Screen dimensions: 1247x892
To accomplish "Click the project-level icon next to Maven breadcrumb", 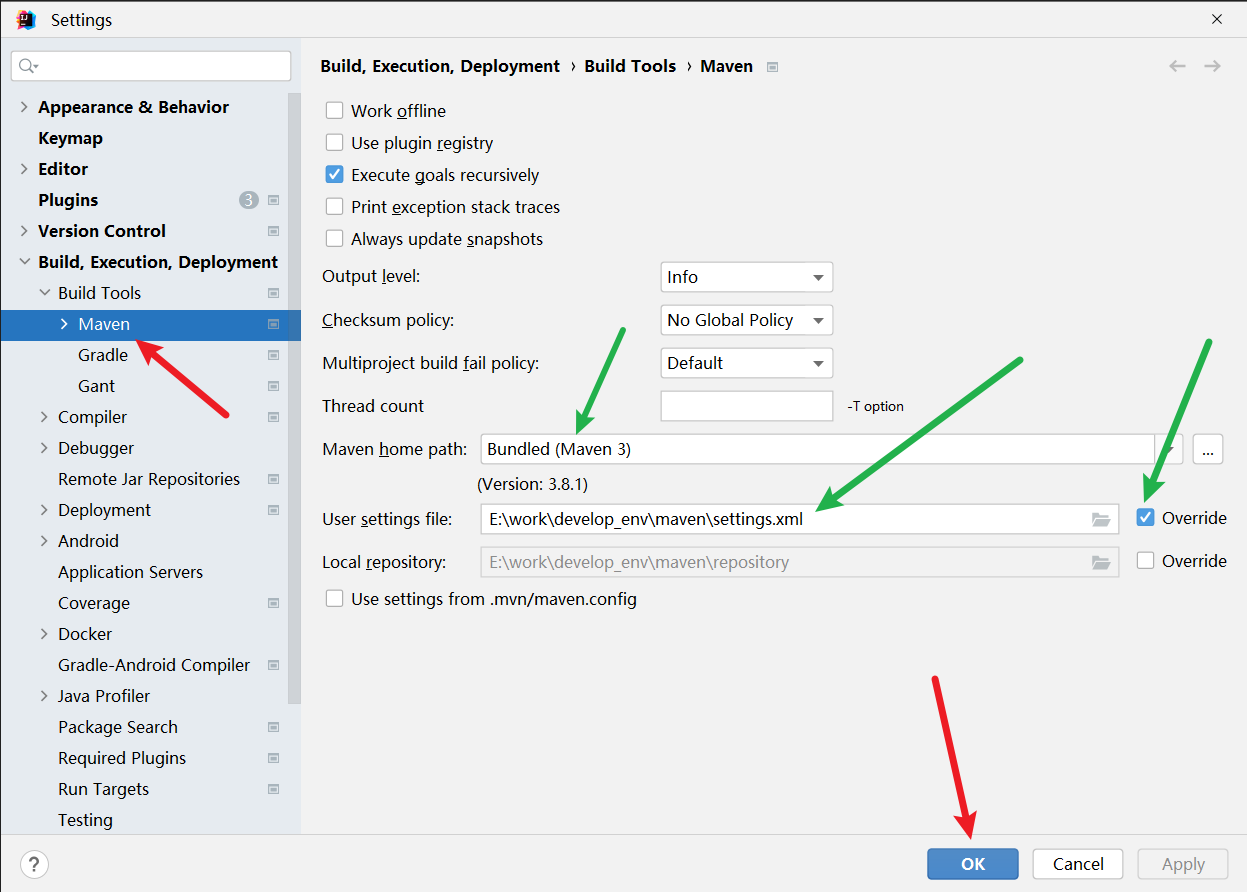I will pyautogui.click(x=772, y=67).
